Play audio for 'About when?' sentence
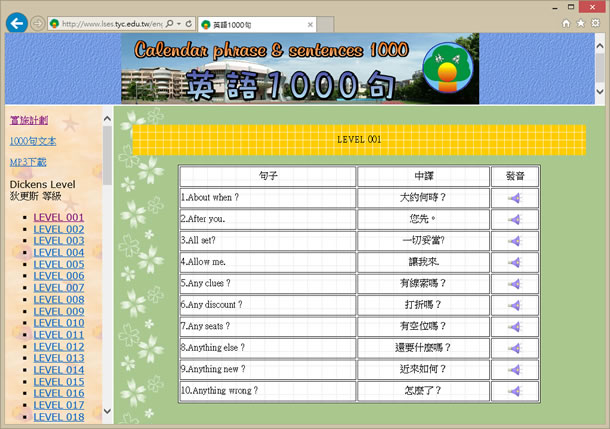This screenshot has height=429, width=610. pos(514,198)
